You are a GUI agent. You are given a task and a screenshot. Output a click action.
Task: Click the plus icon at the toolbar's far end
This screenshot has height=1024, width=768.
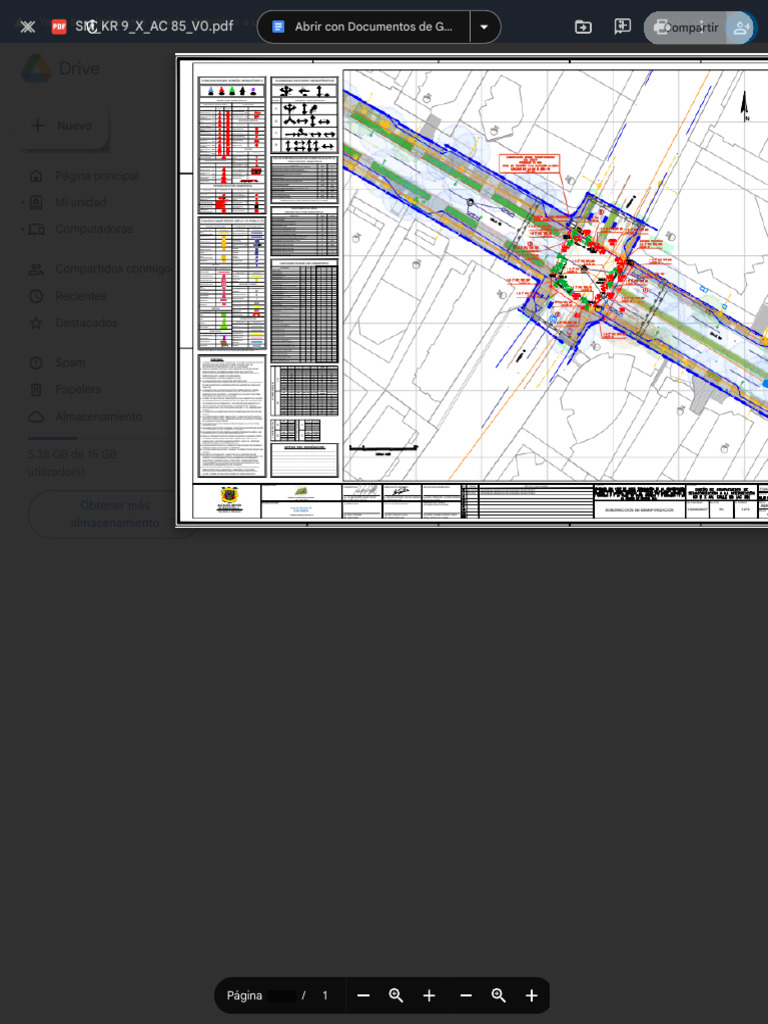pos(532,995)
